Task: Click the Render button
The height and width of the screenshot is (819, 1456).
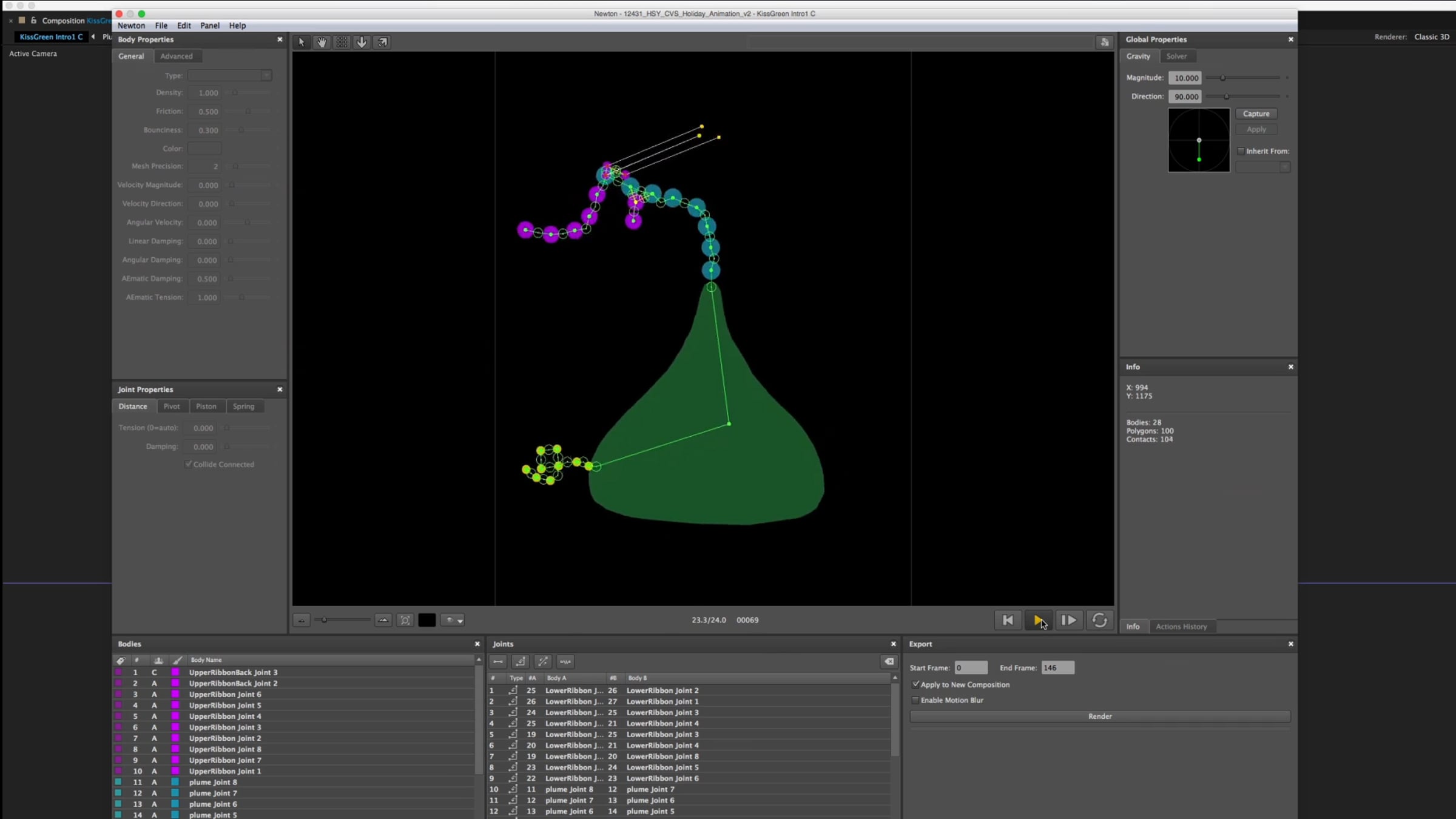Action: click(1100, 716)
